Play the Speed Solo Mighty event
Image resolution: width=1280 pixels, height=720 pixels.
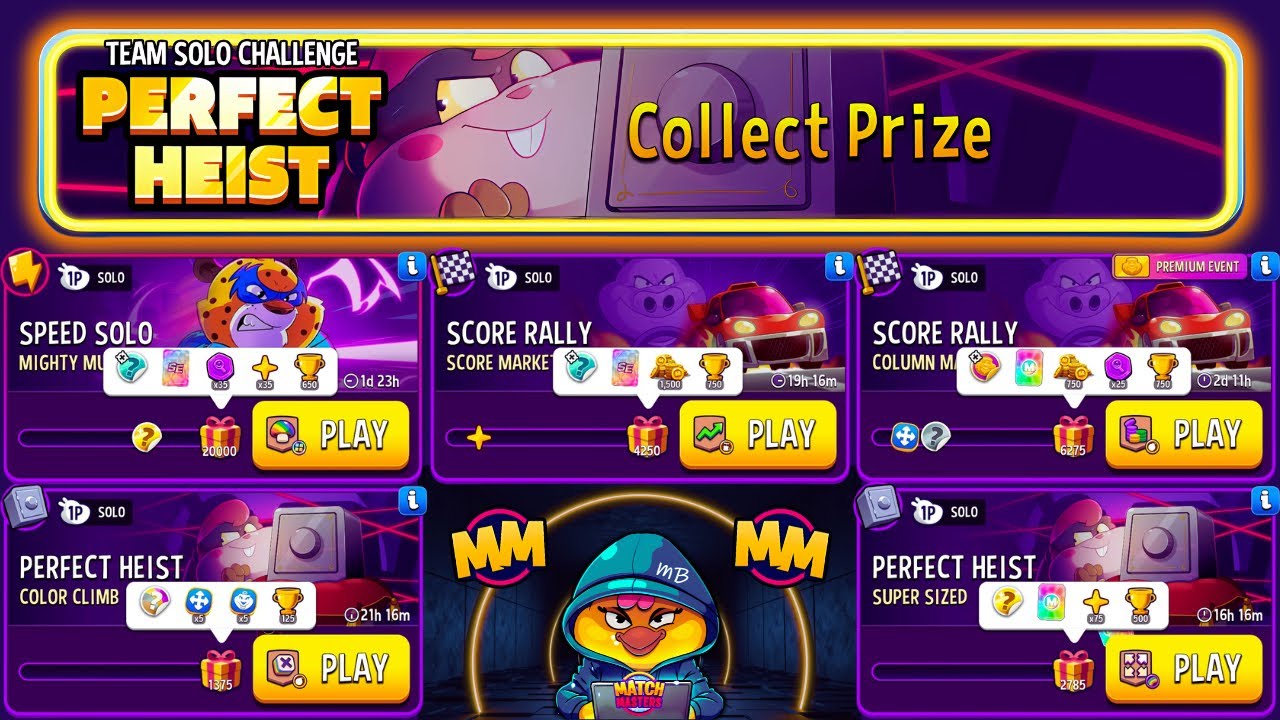331,435
